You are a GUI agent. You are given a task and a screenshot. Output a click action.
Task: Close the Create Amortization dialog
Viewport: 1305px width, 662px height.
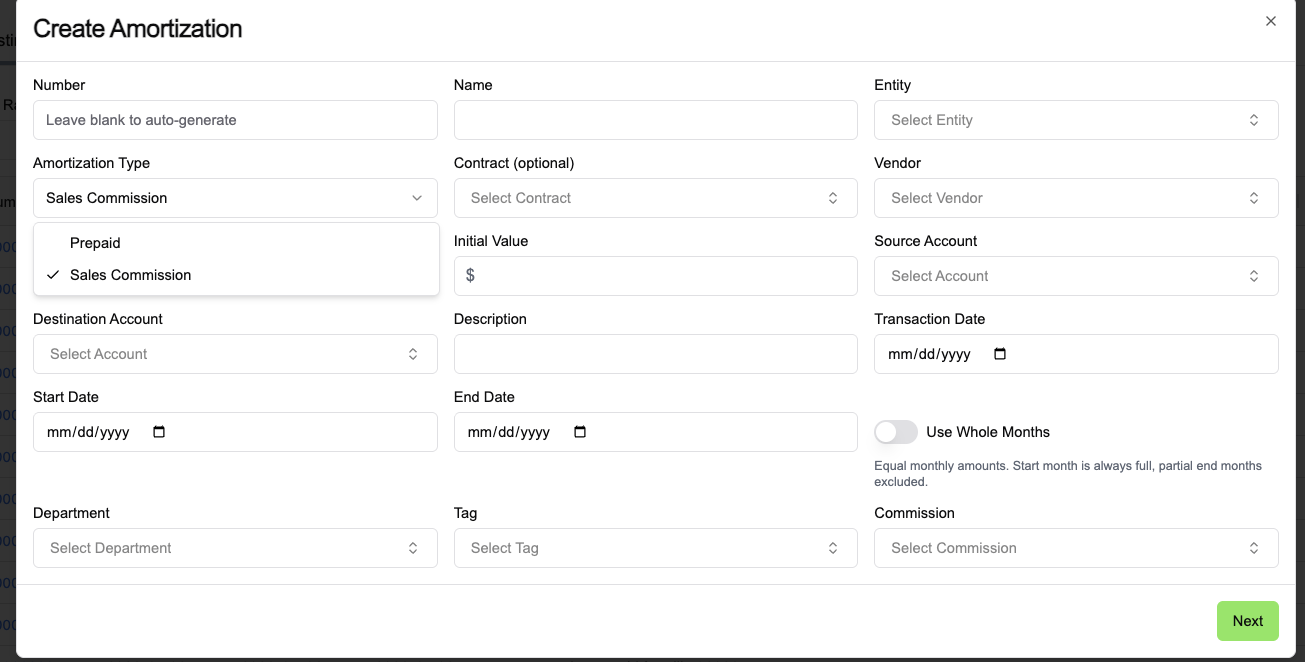point(1271,21)
